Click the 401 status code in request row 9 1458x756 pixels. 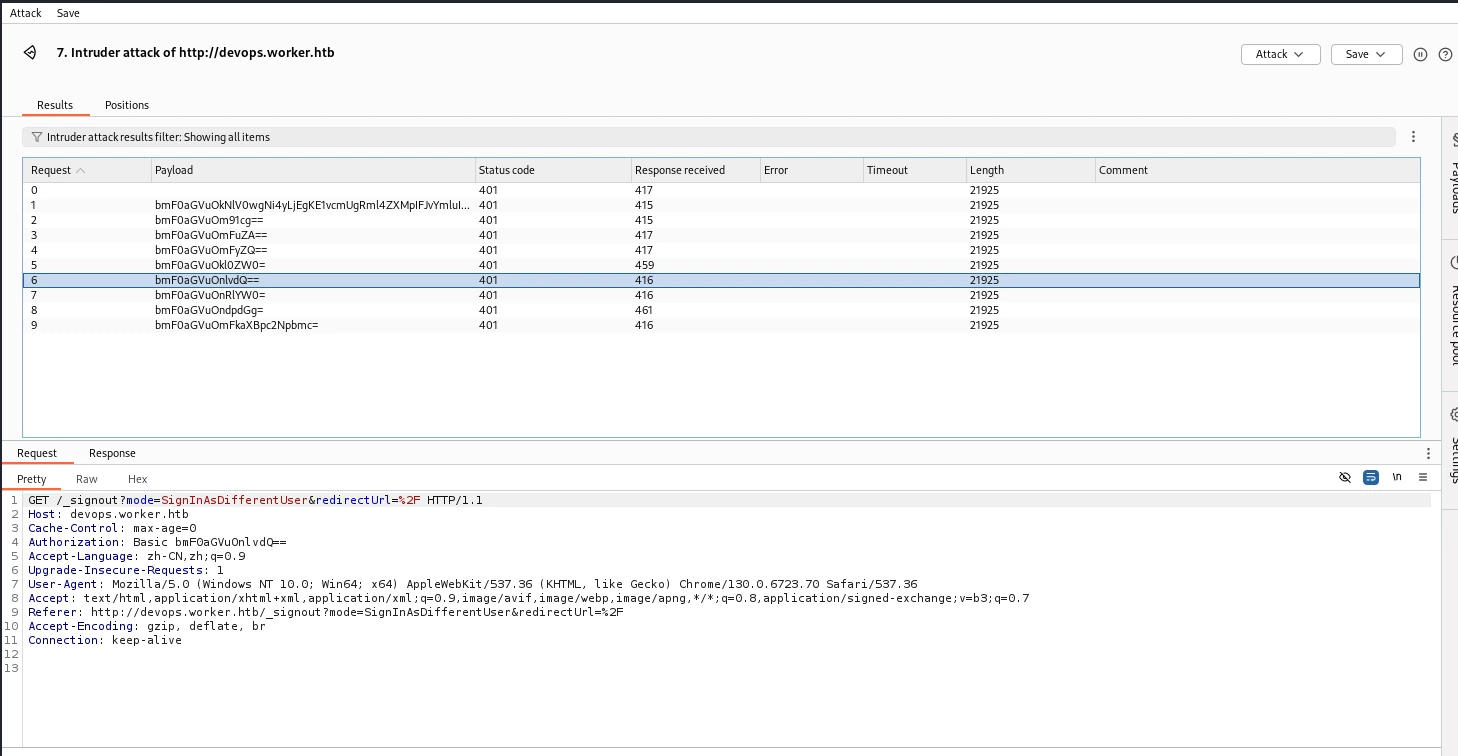(x=488, y=325)
